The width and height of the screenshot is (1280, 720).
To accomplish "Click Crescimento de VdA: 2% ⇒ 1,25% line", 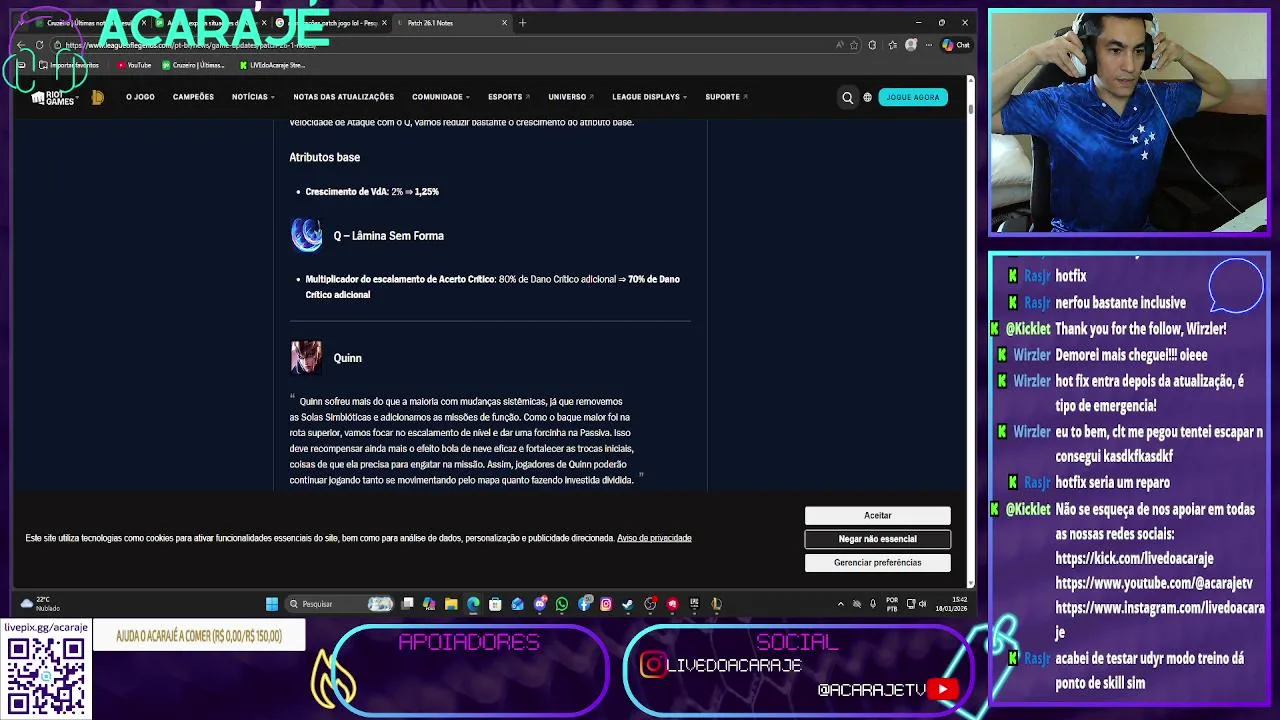I will (372, 191).
